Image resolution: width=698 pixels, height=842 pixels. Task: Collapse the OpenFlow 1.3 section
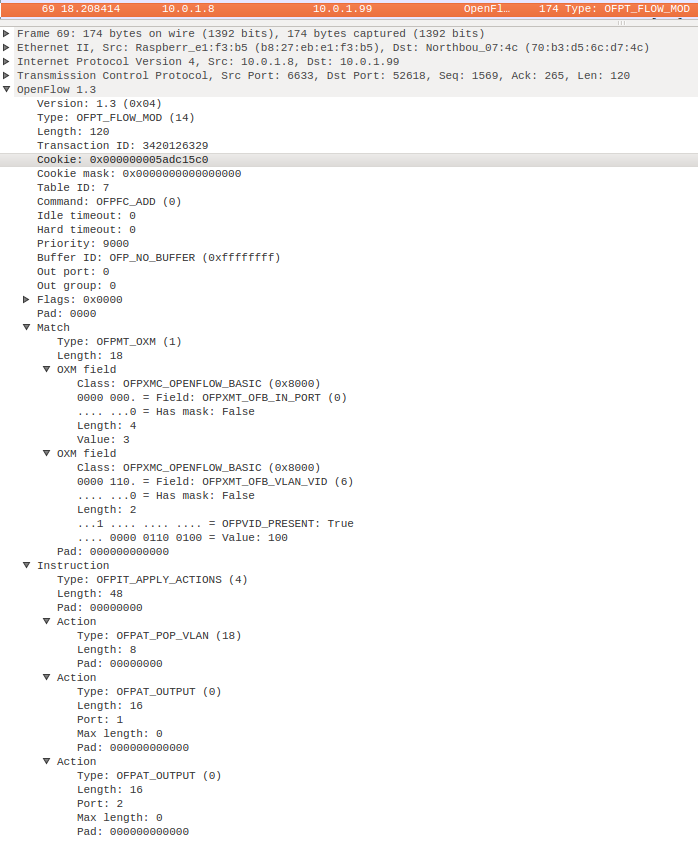pos(7,89)
